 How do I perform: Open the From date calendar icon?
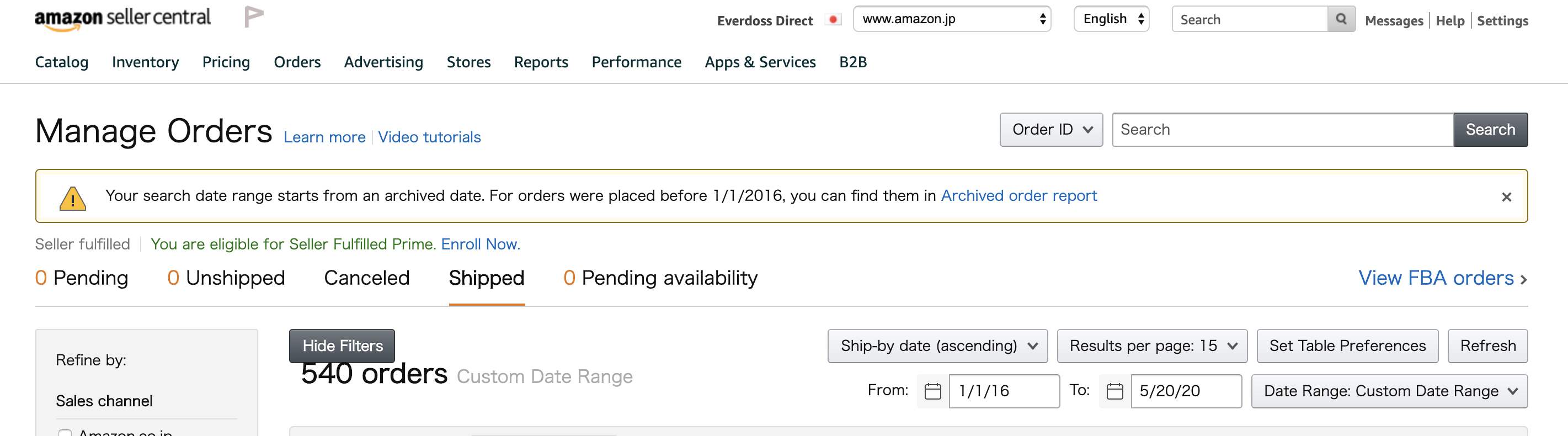pos(932,391)
